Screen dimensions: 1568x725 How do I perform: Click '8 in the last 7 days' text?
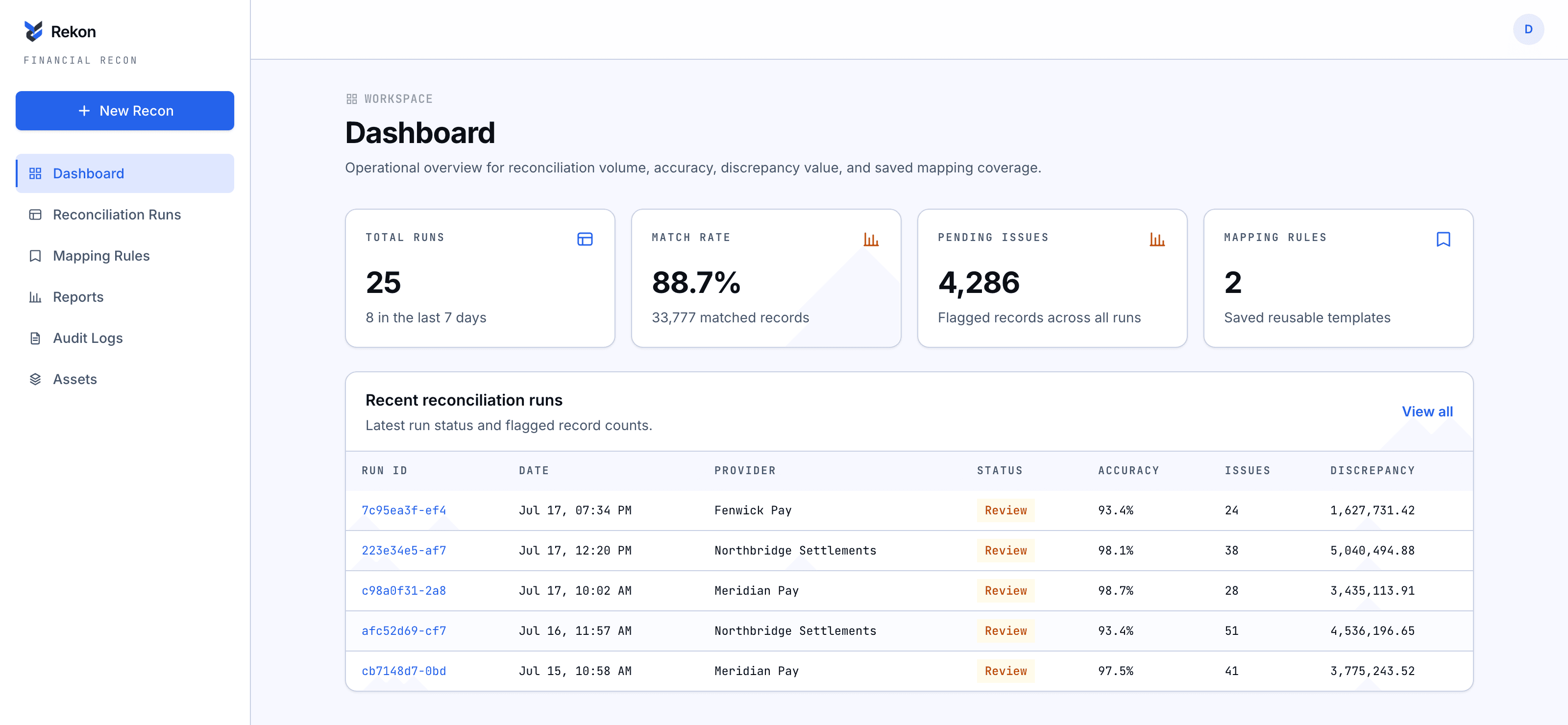(x=426, y=318)
